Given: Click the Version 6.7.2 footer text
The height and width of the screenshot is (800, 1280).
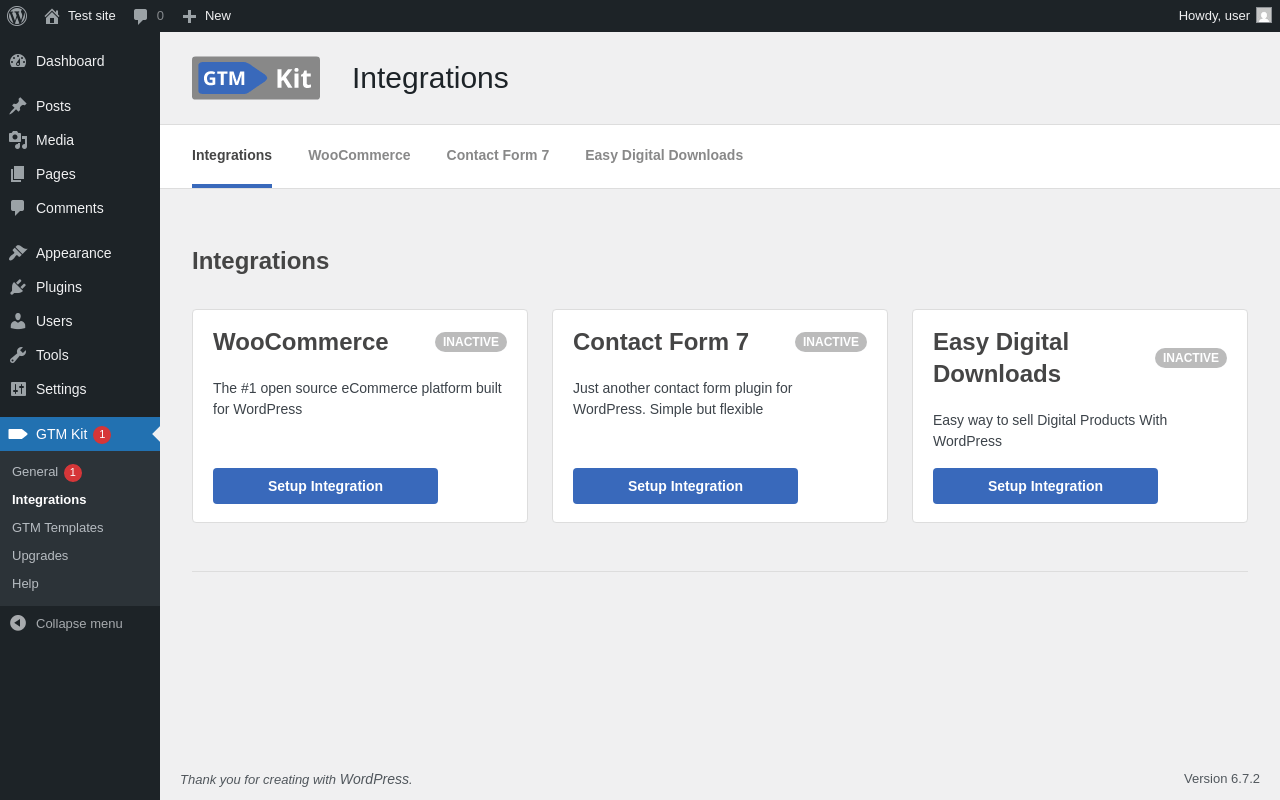Looking at the screenshot, I should pos(1222,779).
